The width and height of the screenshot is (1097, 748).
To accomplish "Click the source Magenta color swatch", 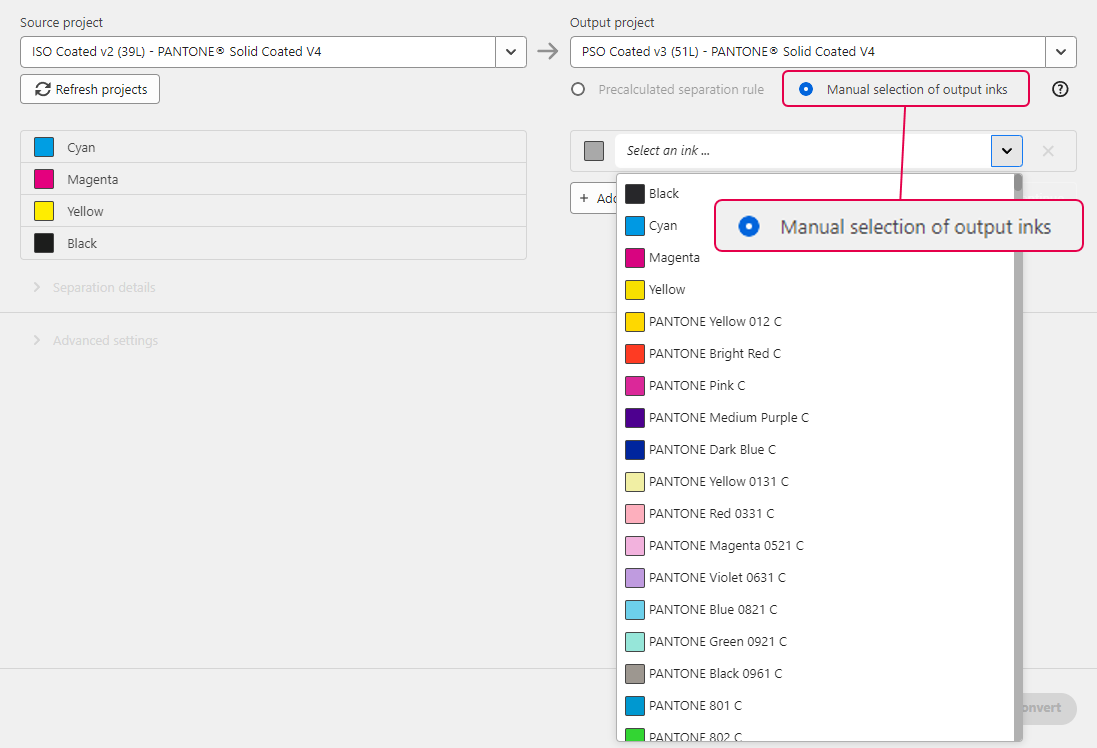I will tap(44, 179).
